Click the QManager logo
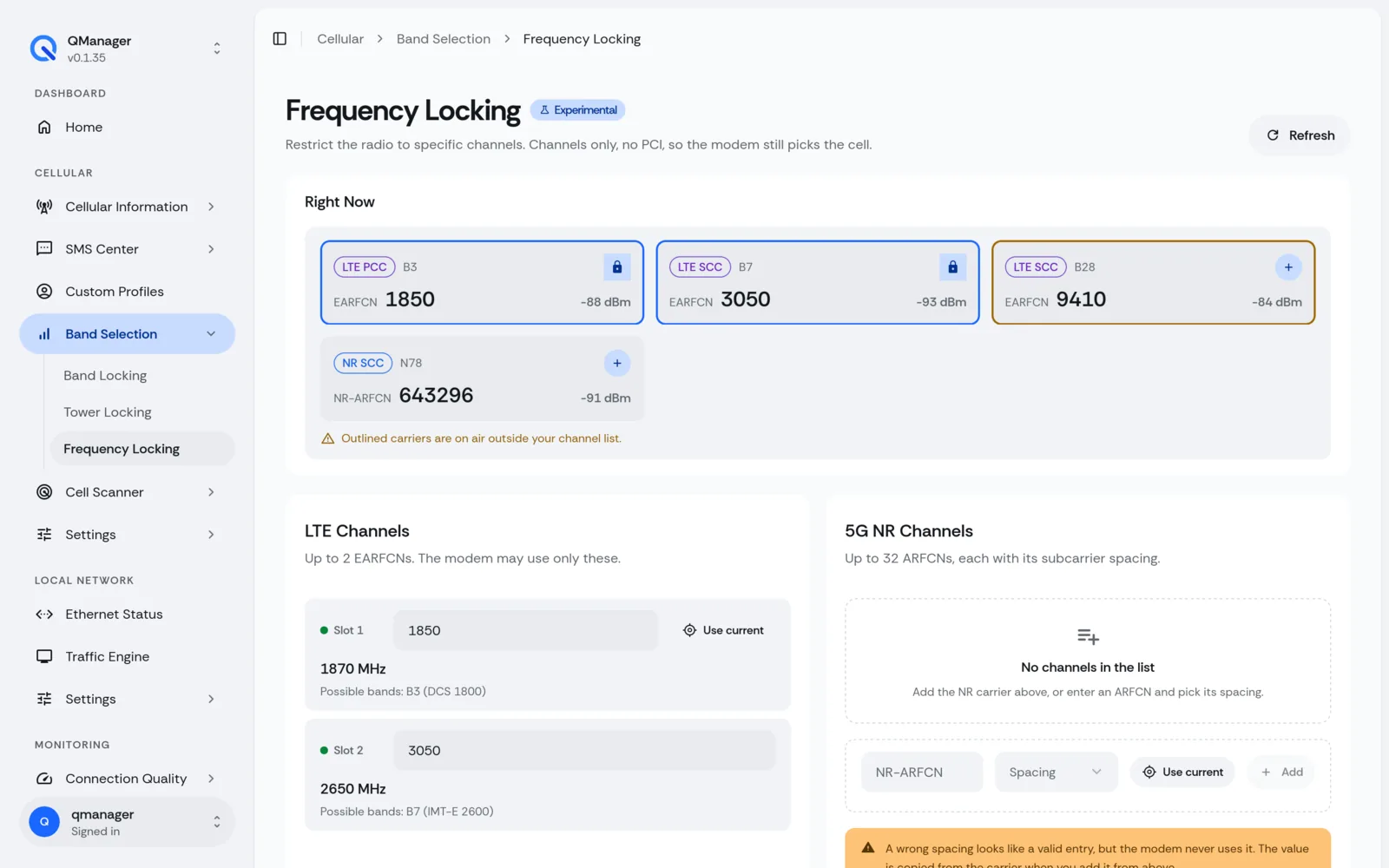The height and width of the screenshot is (868, 1389). [x=43, y=49]
